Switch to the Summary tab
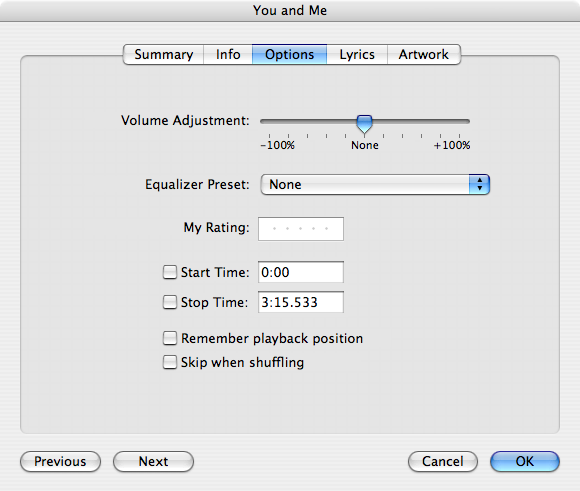 [x=163, y=54]
